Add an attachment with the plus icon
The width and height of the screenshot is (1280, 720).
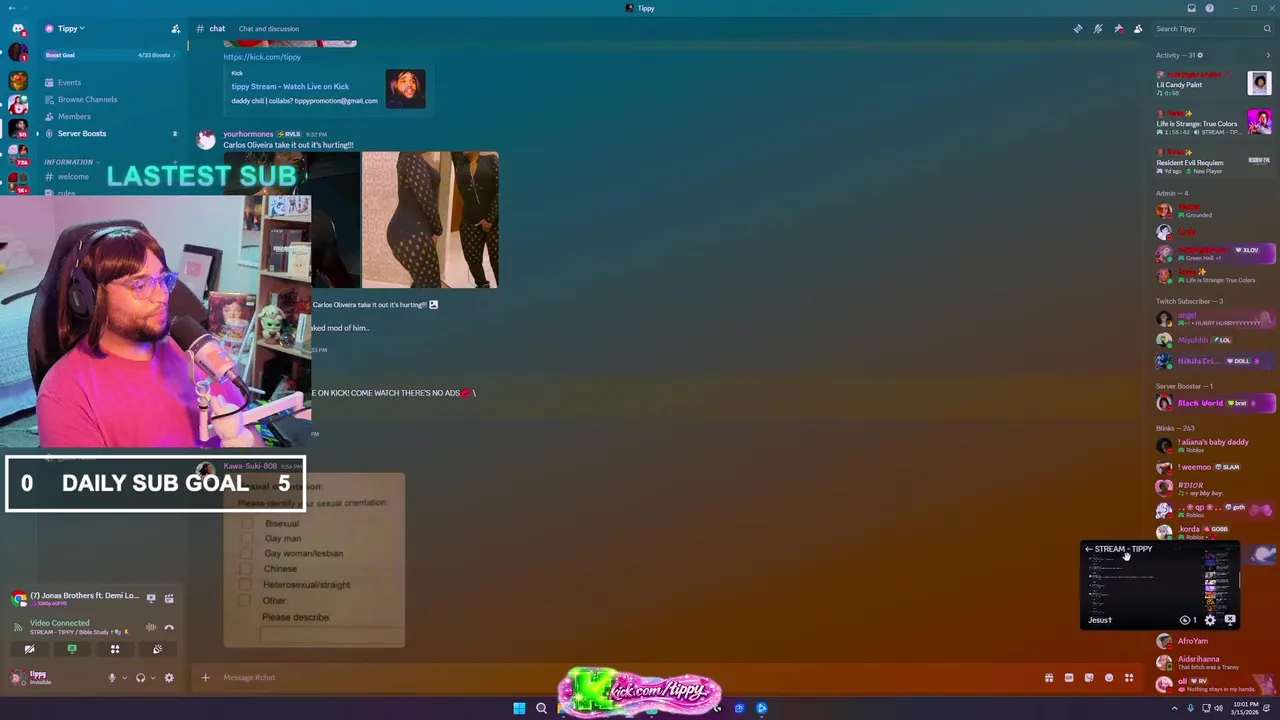coord(205,678)
